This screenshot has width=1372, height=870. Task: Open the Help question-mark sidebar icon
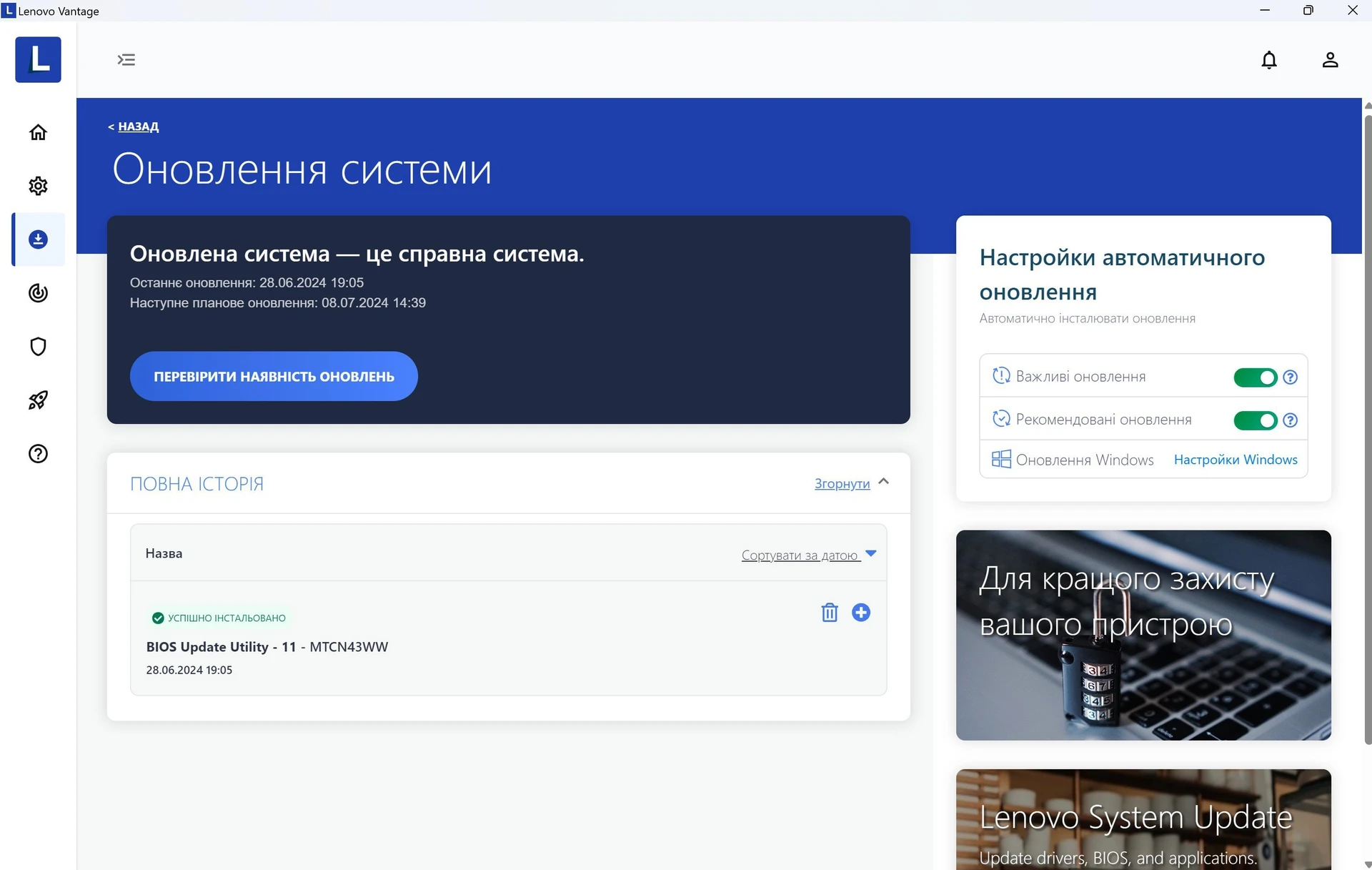(38, 454)
